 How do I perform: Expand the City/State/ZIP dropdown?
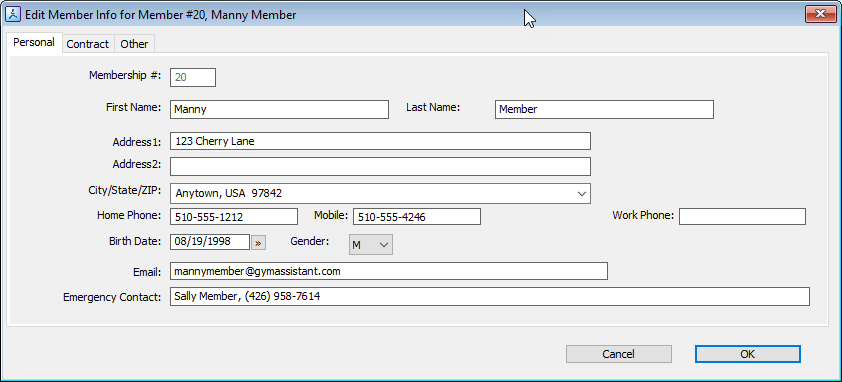point(582,193)
